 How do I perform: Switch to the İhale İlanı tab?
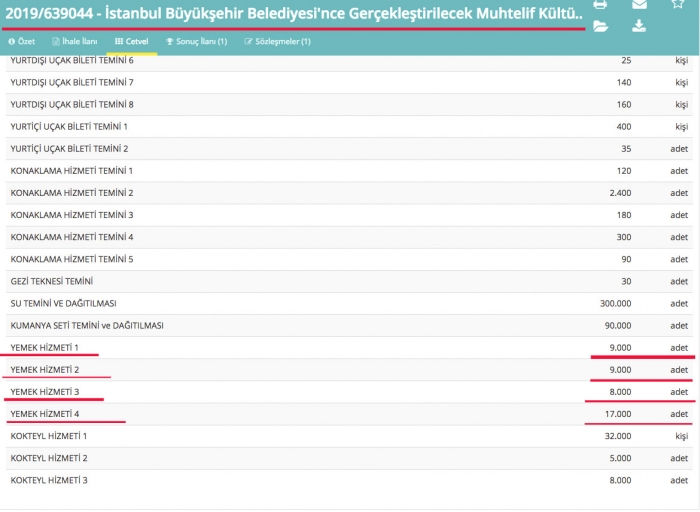[x=76, y=42]
